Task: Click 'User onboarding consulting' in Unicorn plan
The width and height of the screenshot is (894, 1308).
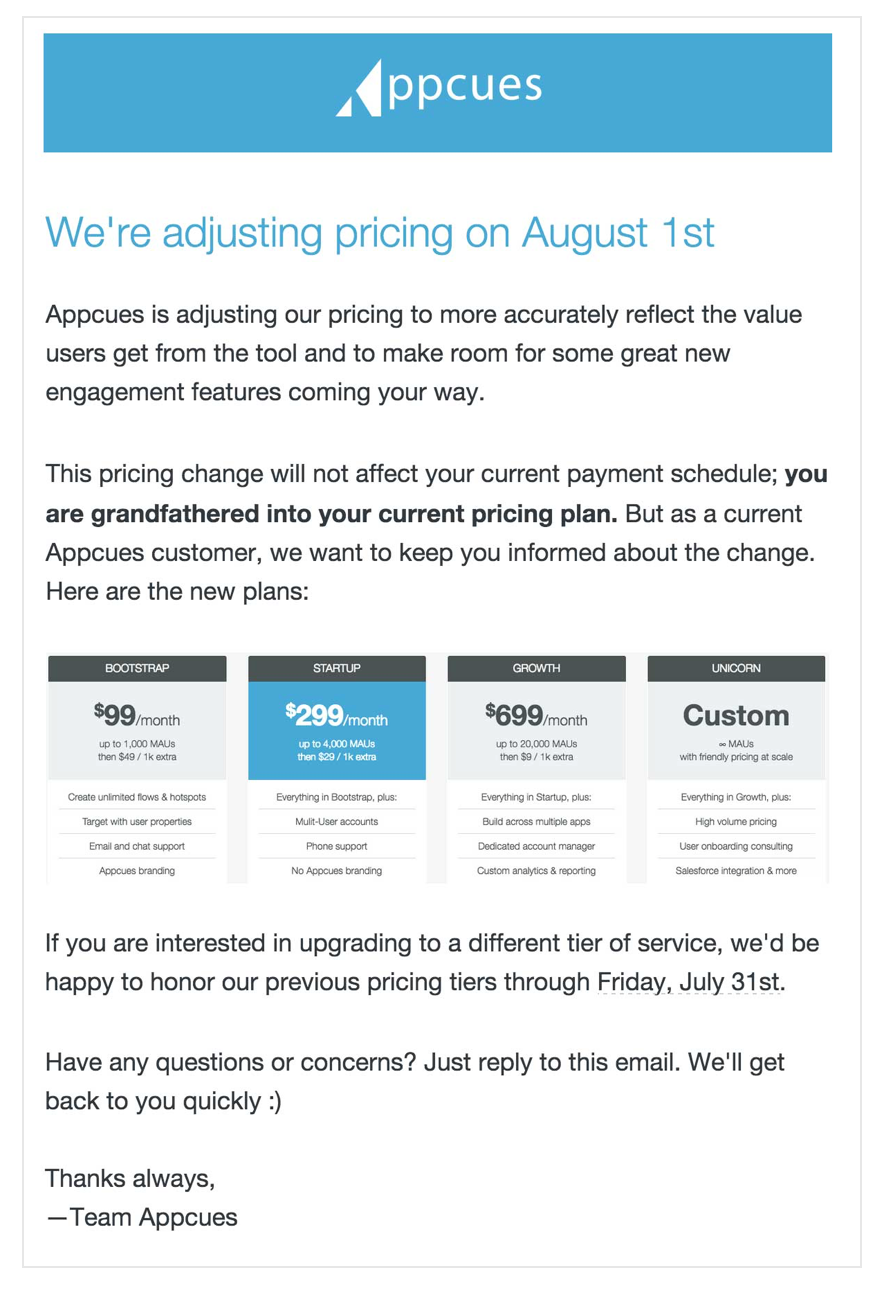Action: (x=737, y=846)
